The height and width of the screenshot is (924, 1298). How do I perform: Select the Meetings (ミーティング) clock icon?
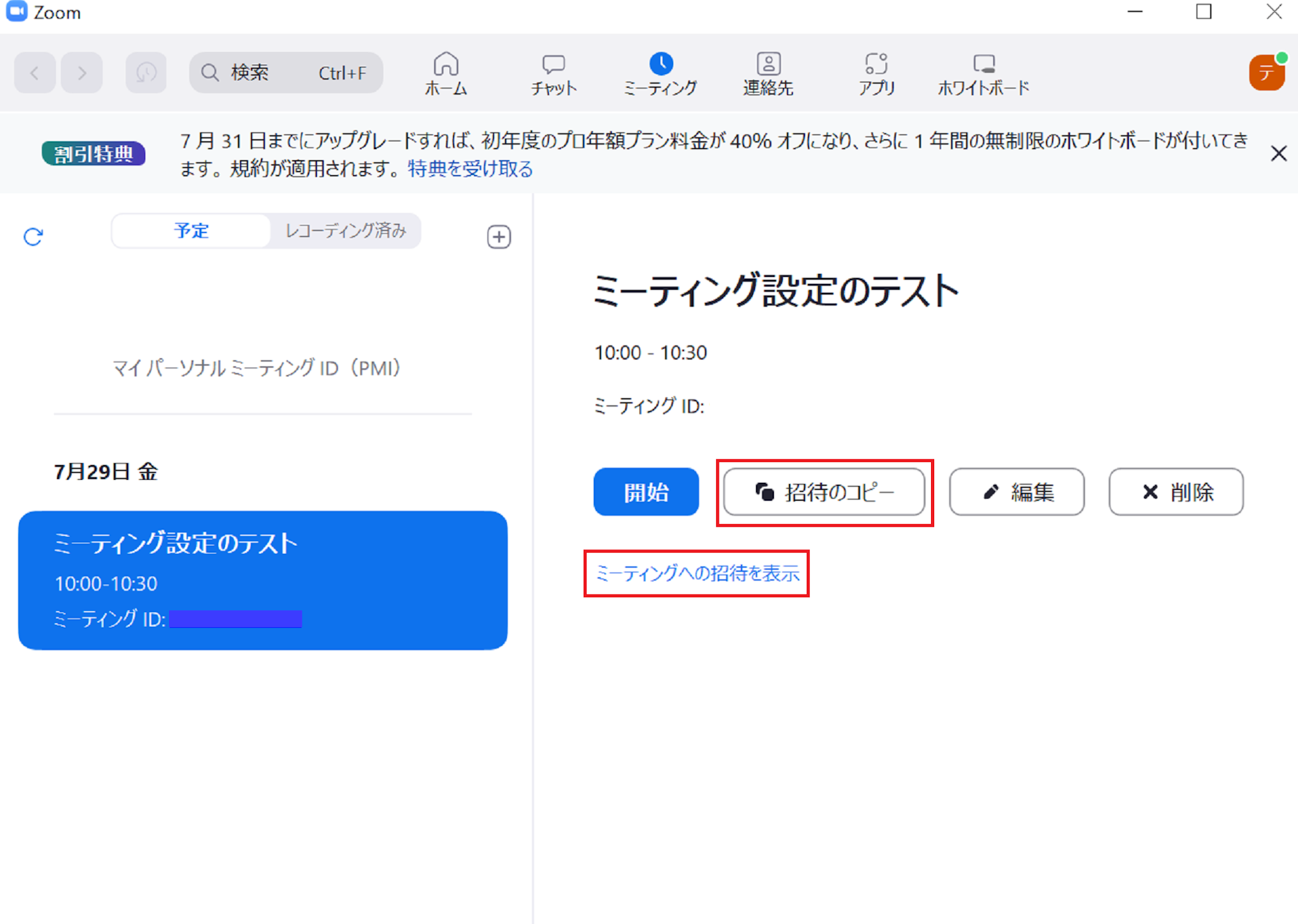tap(660, 64)
